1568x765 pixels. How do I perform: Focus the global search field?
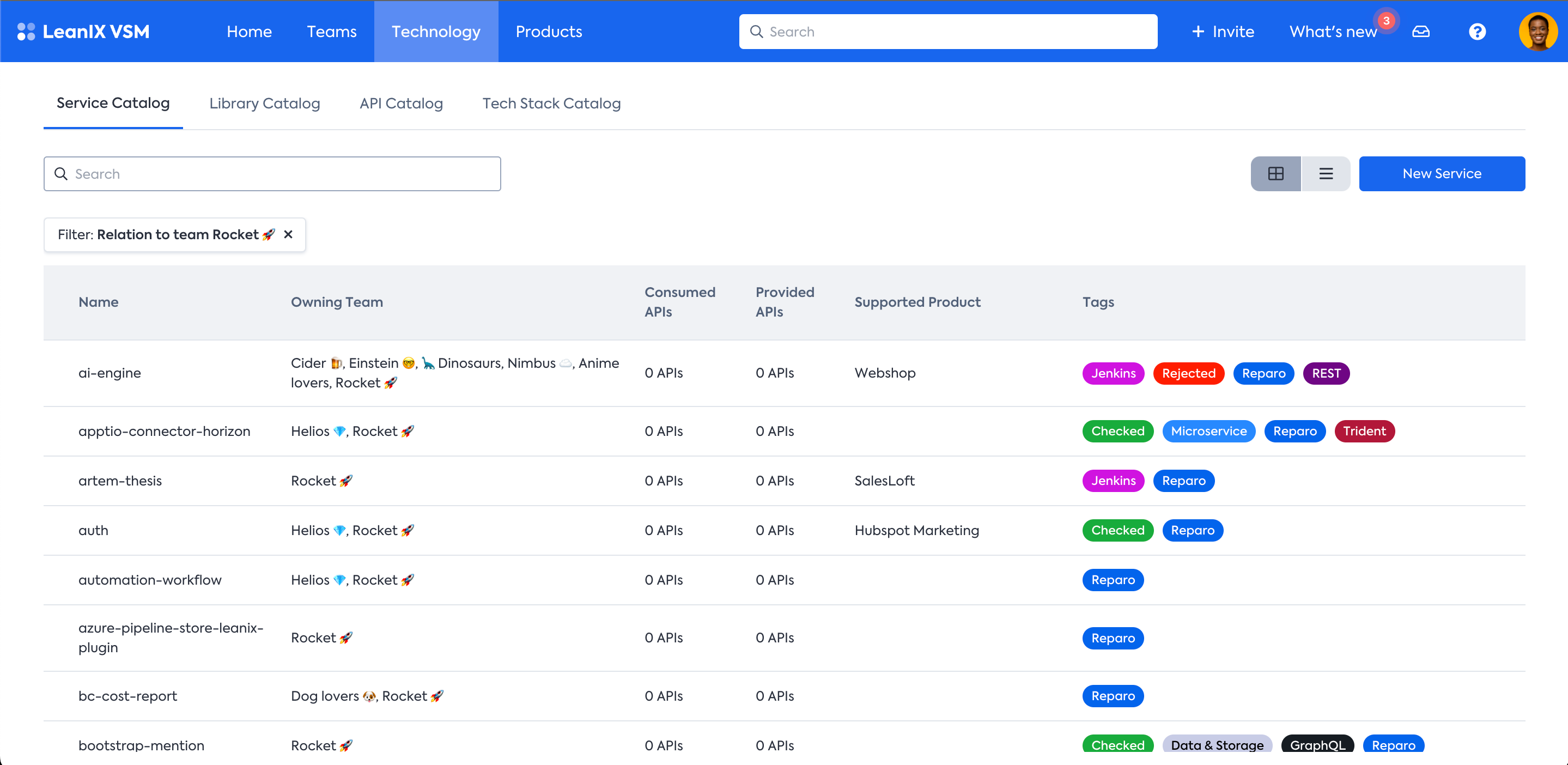948,32
